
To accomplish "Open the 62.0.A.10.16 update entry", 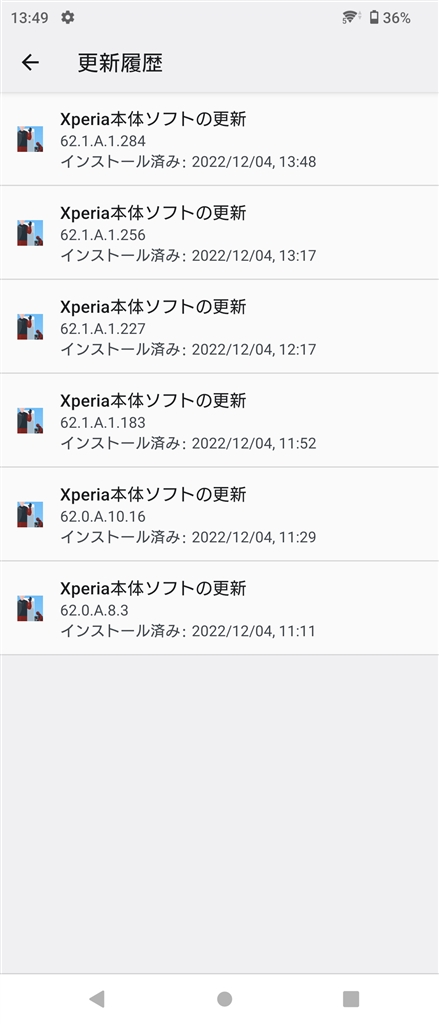I will tap(220, 515).
